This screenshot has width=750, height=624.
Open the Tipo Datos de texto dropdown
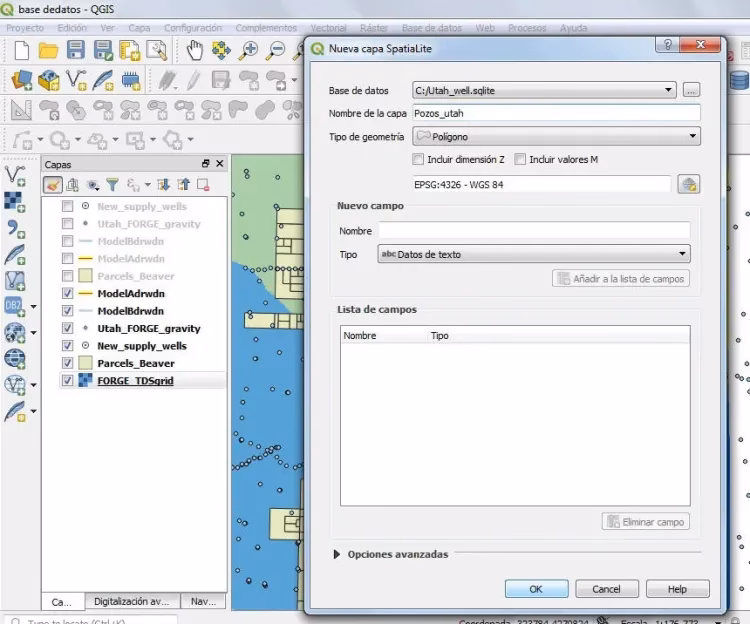coord(534,254)
